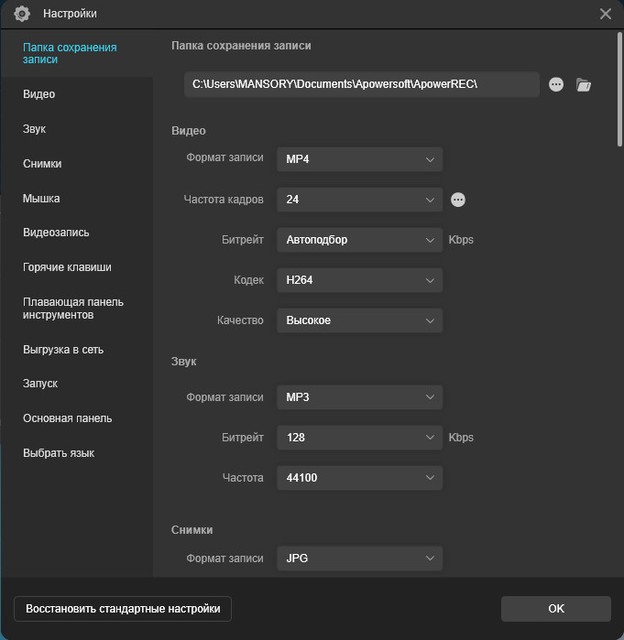
Task: Expand the audio bitrate 128 dropdown
Action: click(359, 437)
